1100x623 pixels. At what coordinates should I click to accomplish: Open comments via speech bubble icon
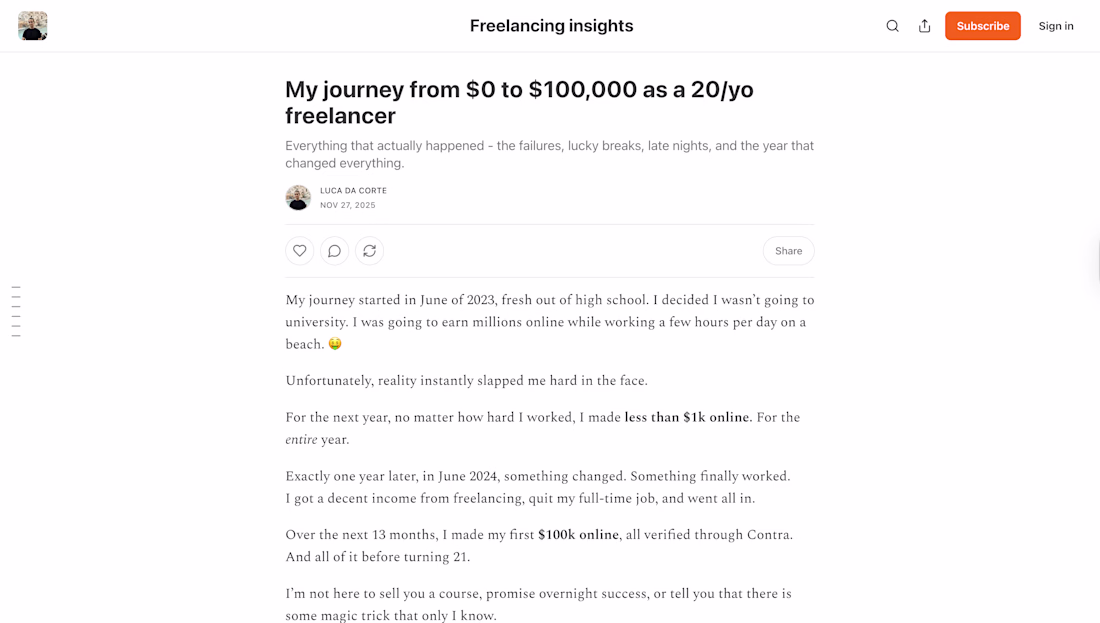(x=335, y=251)
